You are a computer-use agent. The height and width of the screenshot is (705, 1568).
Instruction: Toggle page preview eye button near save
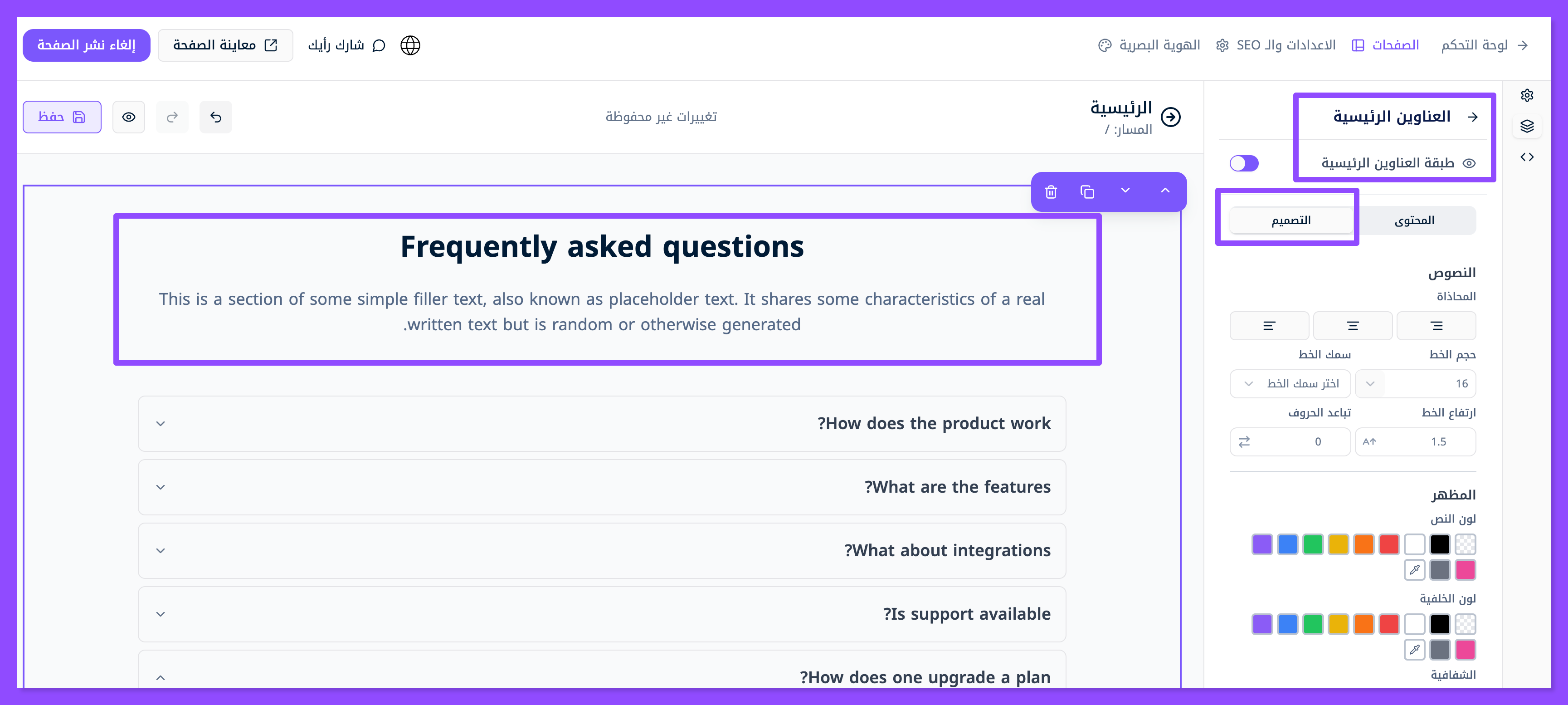click(x=128, y=117)
